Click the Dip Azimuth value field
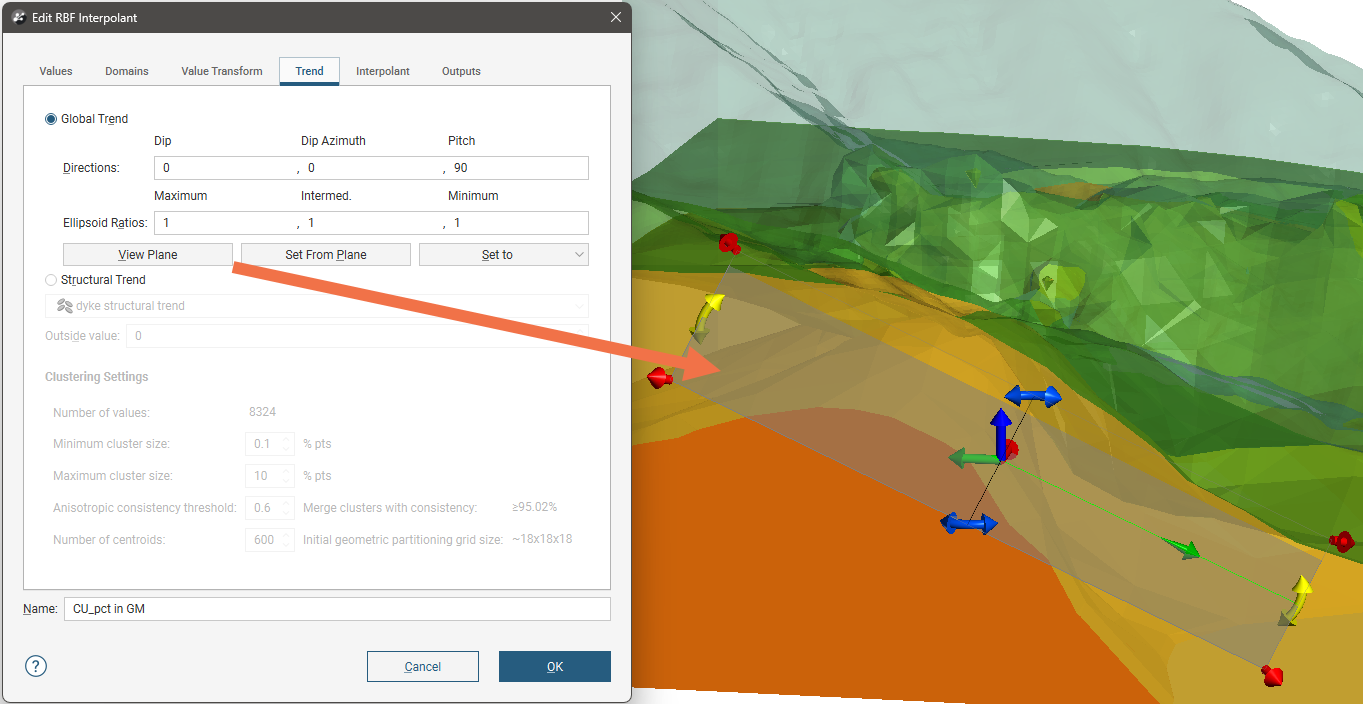 click(x=372, y=168)
